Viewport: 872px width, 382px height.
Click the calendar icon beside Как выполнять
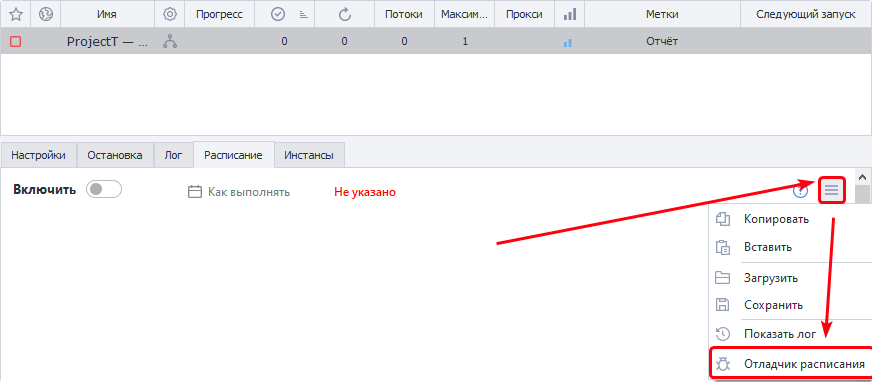(x=194, y=192)
